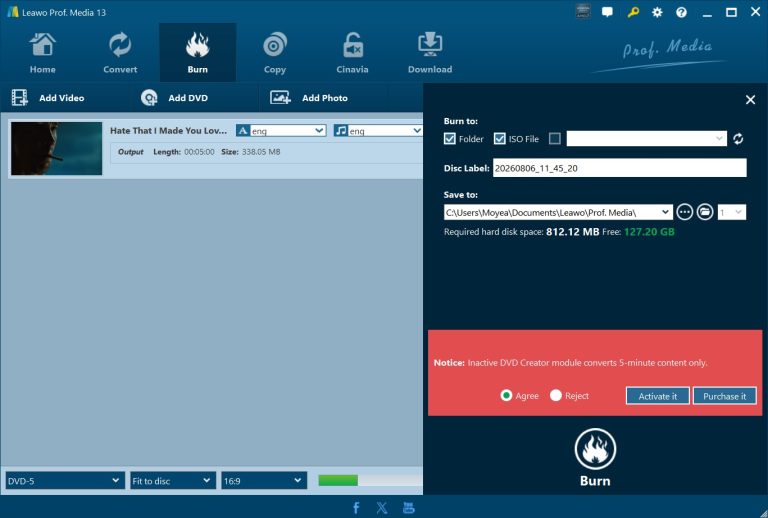
Task: Open the output folder icon
Action: (x=705, y=212)
